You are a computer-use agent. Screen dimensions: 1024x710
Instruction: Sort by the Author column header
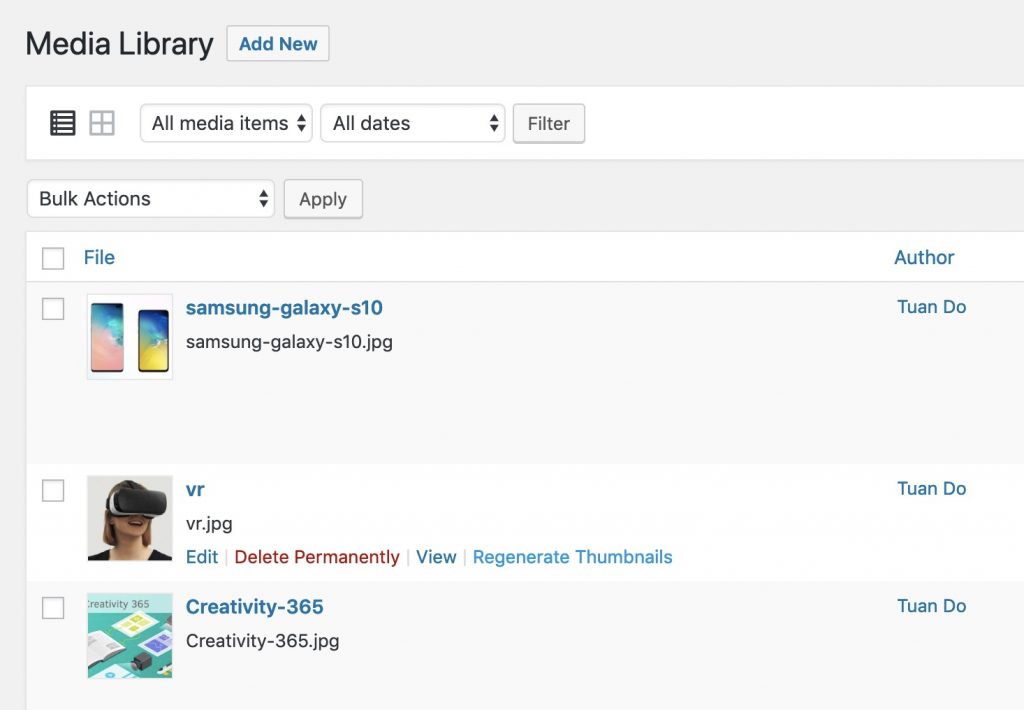click(924, 258)
